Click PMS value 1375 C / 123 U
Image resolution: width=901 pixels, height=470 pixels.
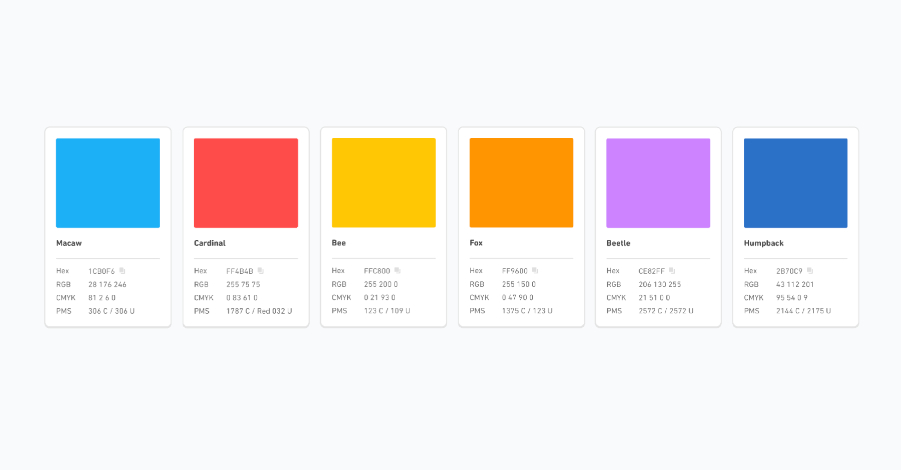[x=527, y=311]
